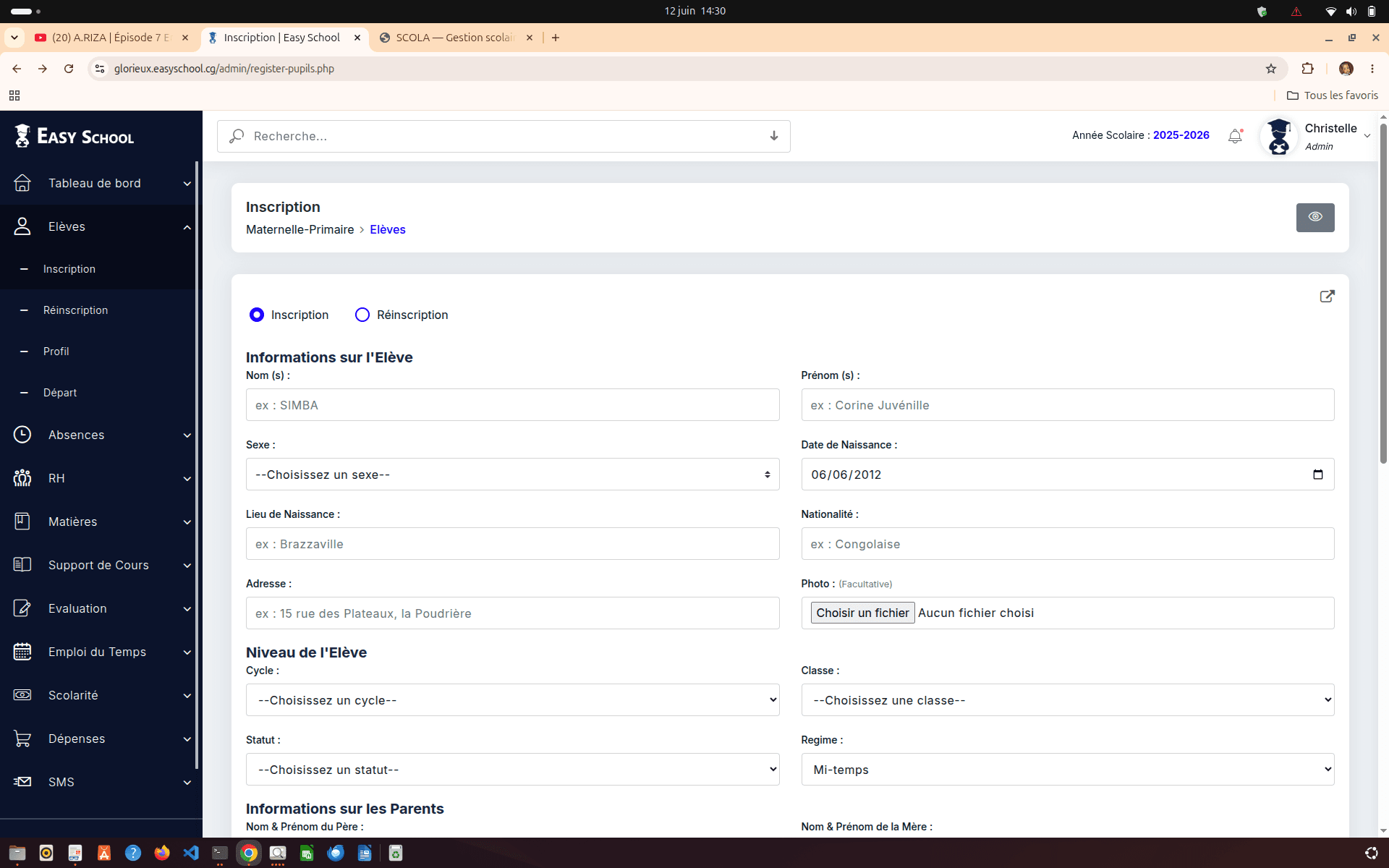The image size is (1389, 868).
Task: Click the RH people icon
Action: point(22,478)
